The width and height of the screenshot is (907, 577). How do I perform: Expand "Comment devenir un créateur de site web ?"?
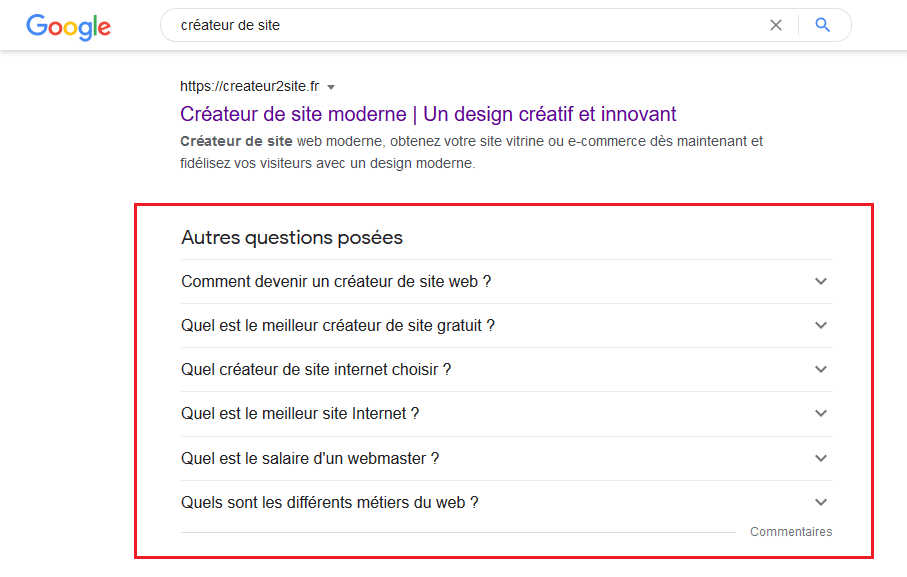[507, 282]
